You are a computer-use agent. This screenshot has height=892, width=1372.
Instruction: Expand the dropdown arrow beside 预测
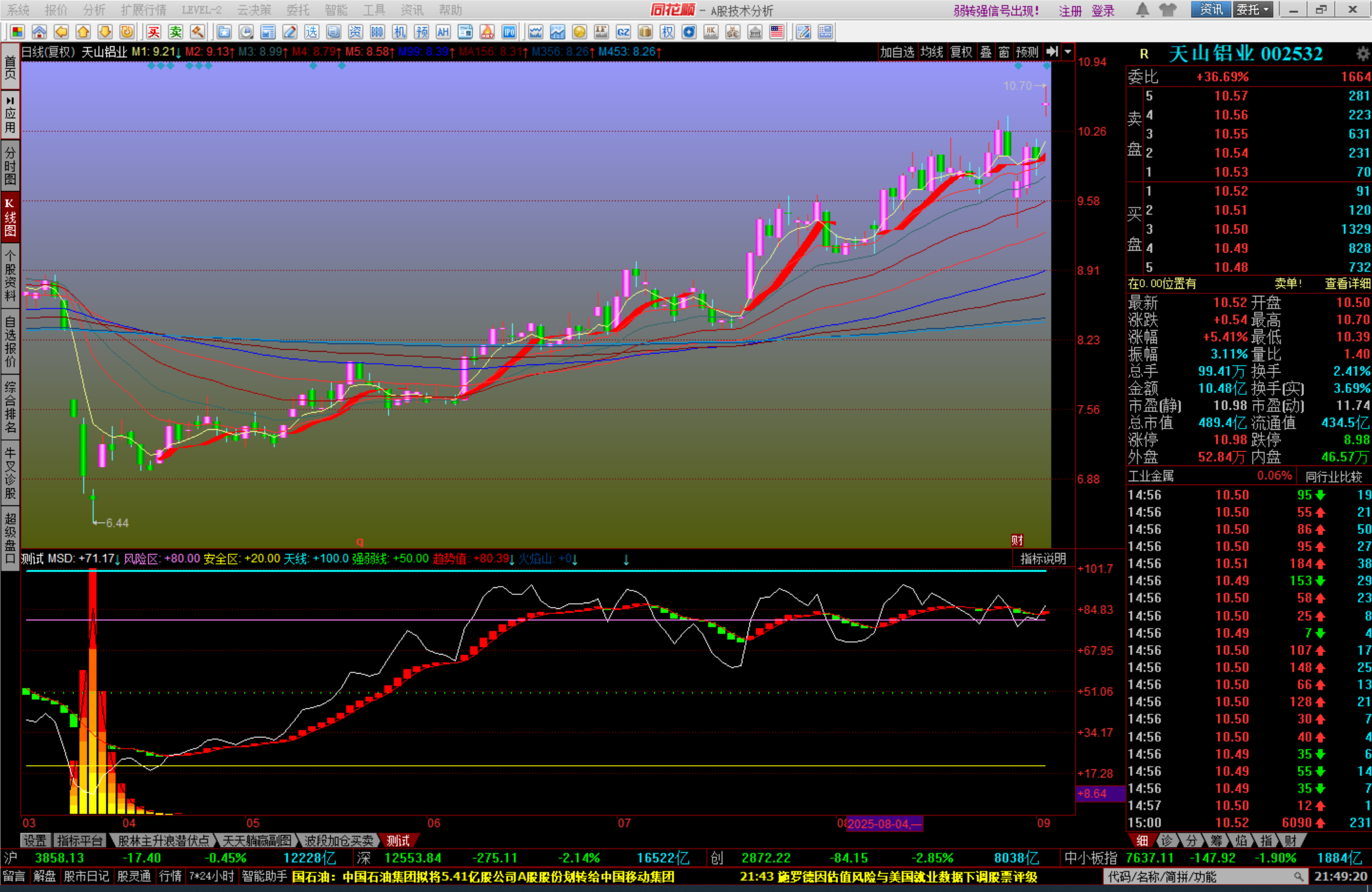(1068, 52)
